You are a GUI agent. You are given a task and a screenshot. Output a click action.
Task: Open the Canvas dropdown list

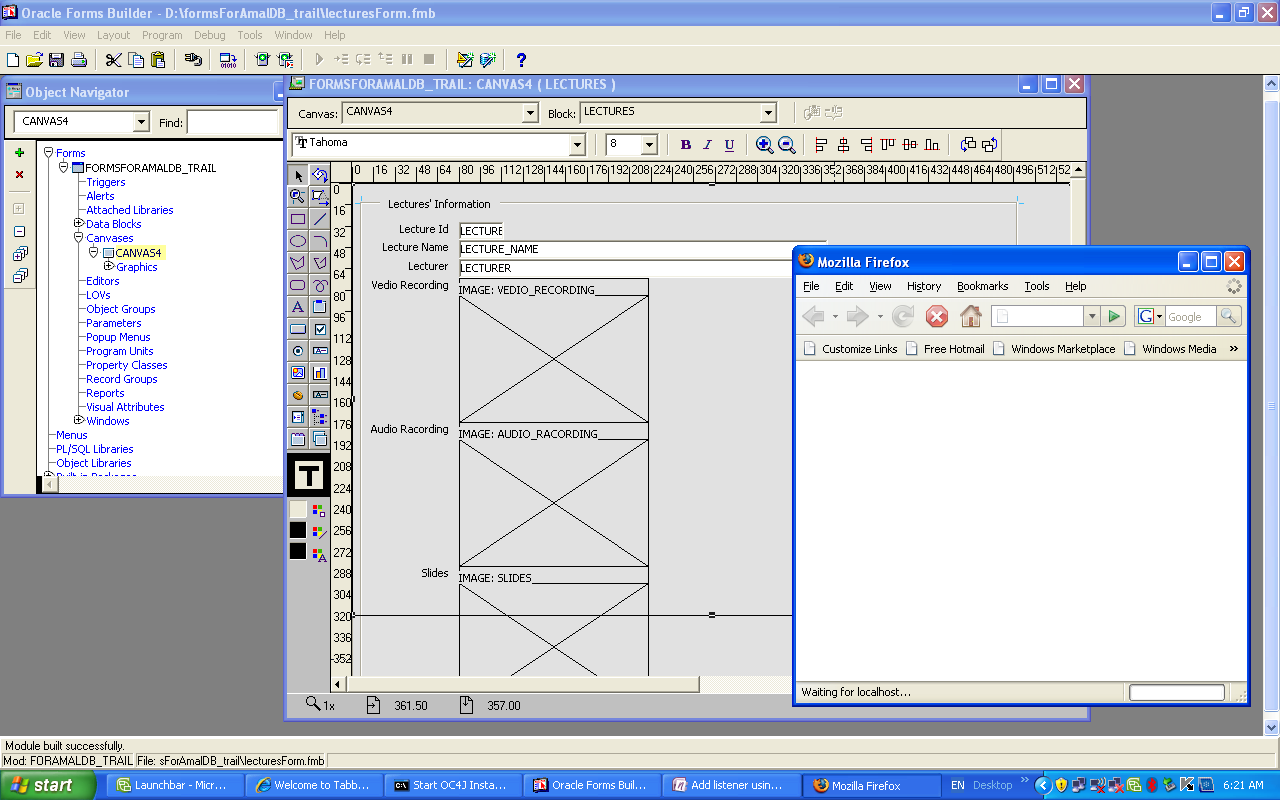click(530, 114)
